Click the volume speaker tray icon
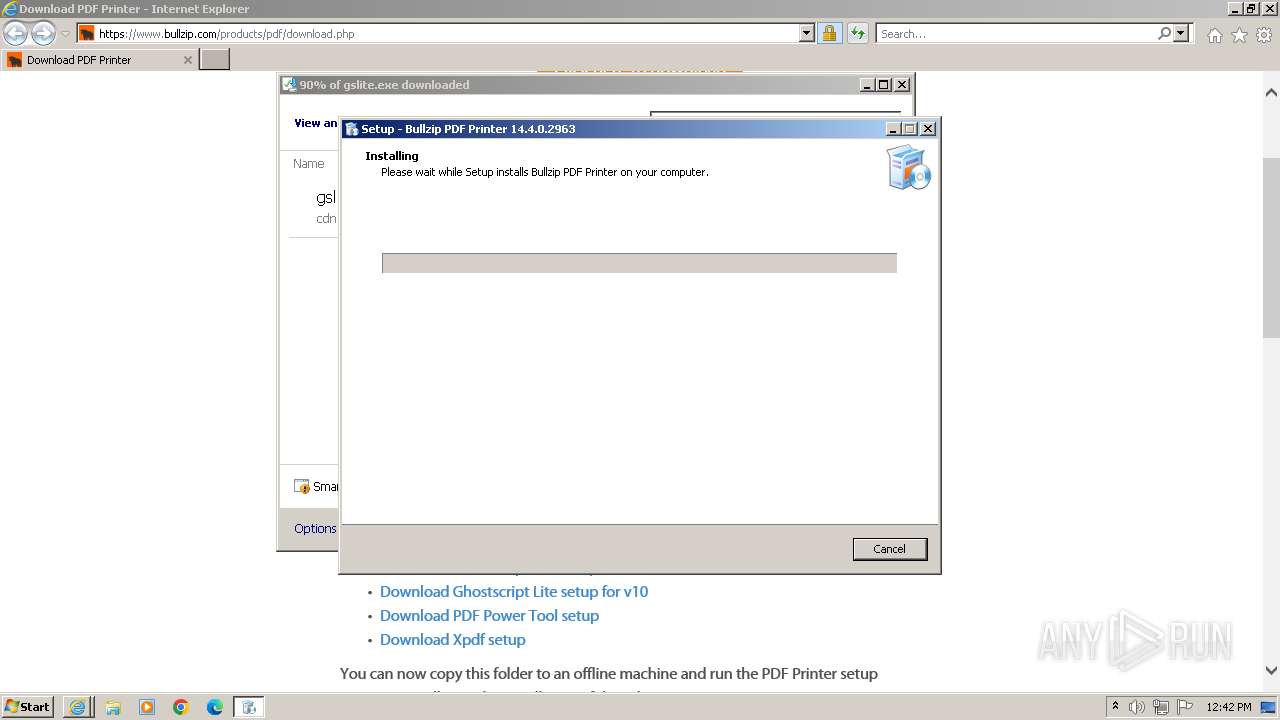 pyautogui.click(x=1137, y=707)
